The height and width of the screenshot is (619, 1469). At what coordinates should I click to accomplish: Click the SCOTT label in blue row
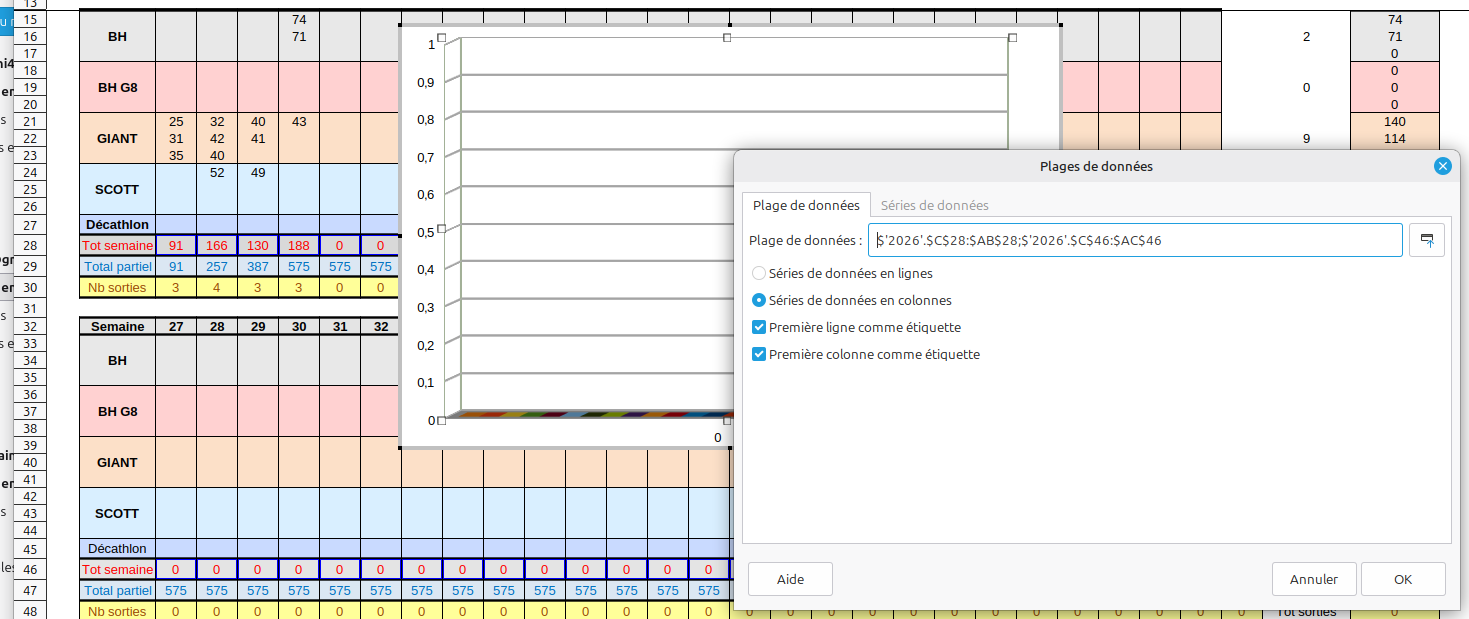117,190
